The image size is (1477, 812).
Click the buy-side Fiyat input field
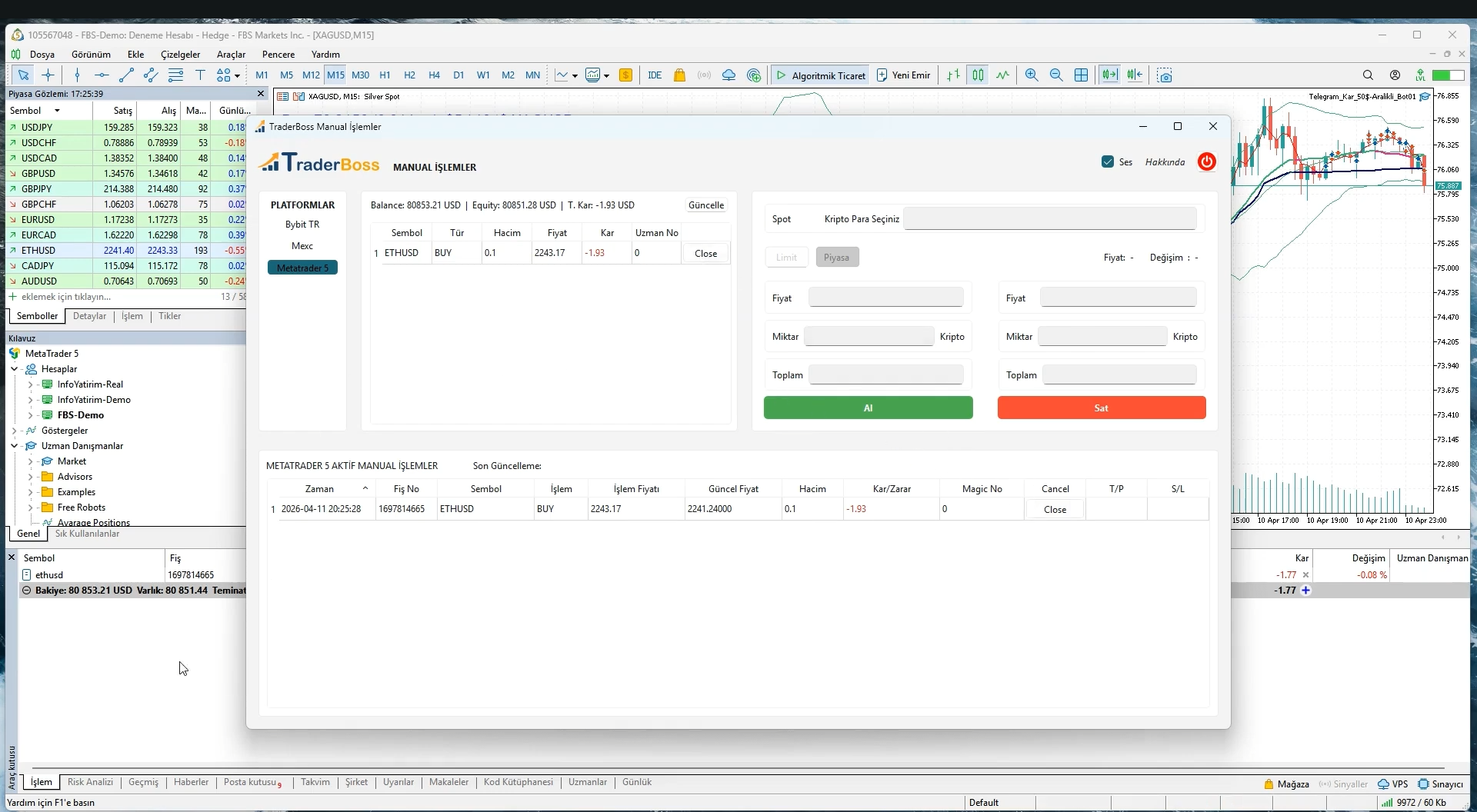[886, 298]
